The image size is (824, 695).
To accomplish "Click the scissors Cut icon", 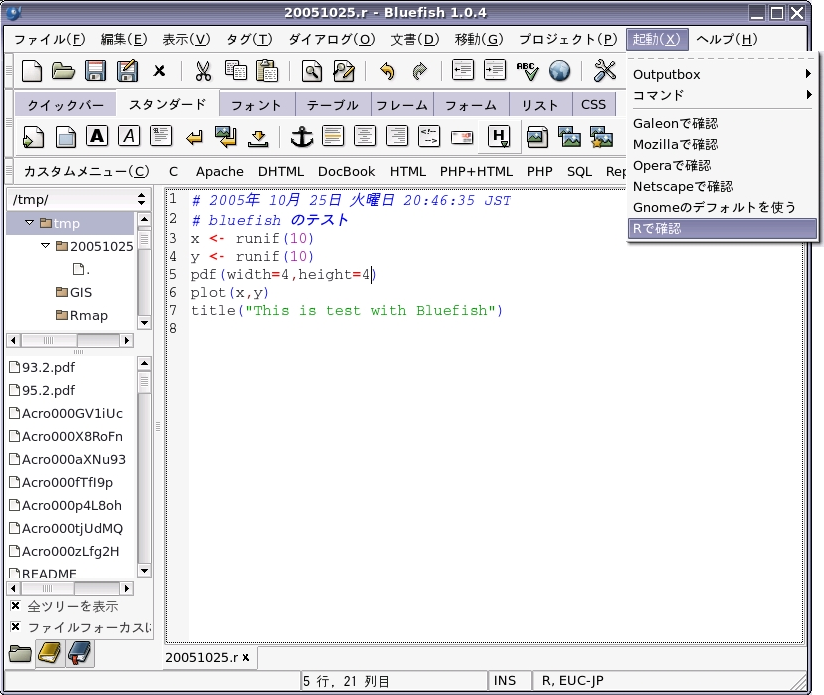I will pos(203,71).
